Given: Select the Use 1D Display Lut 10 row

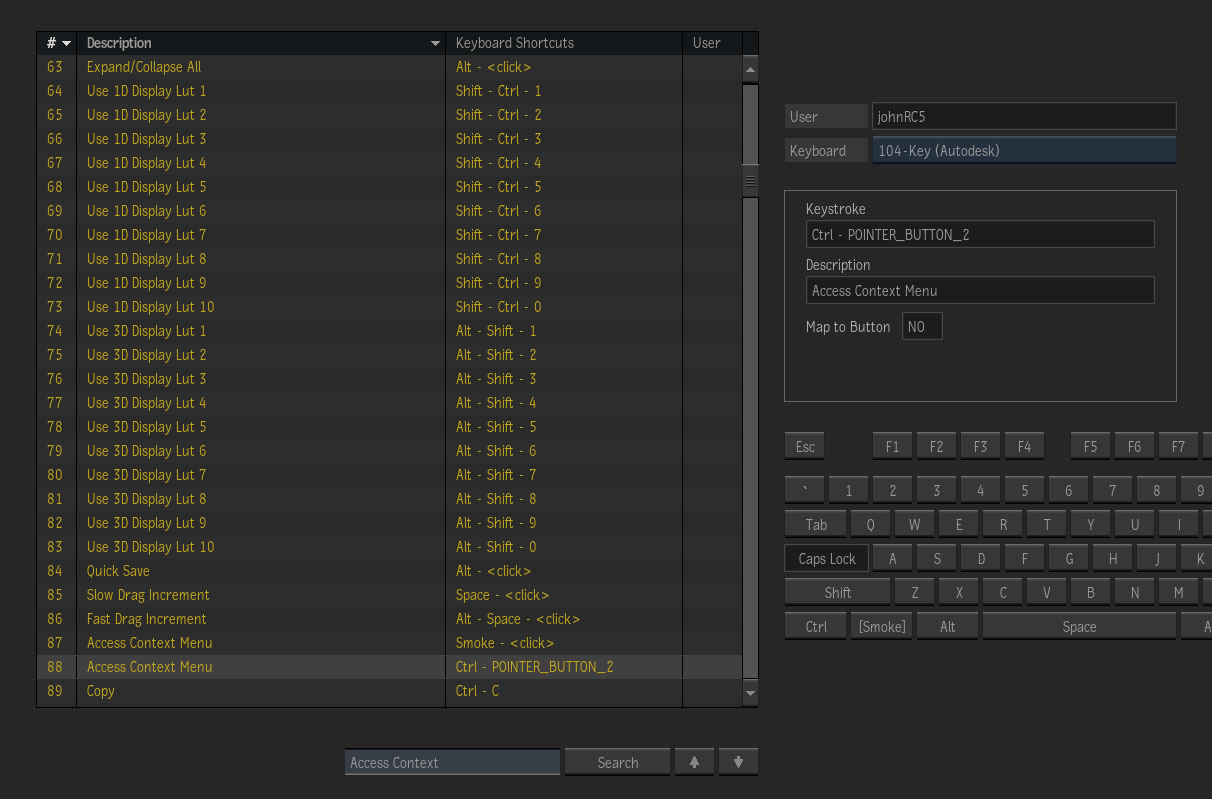Looking at the screenshot, I should pos(390,307).
